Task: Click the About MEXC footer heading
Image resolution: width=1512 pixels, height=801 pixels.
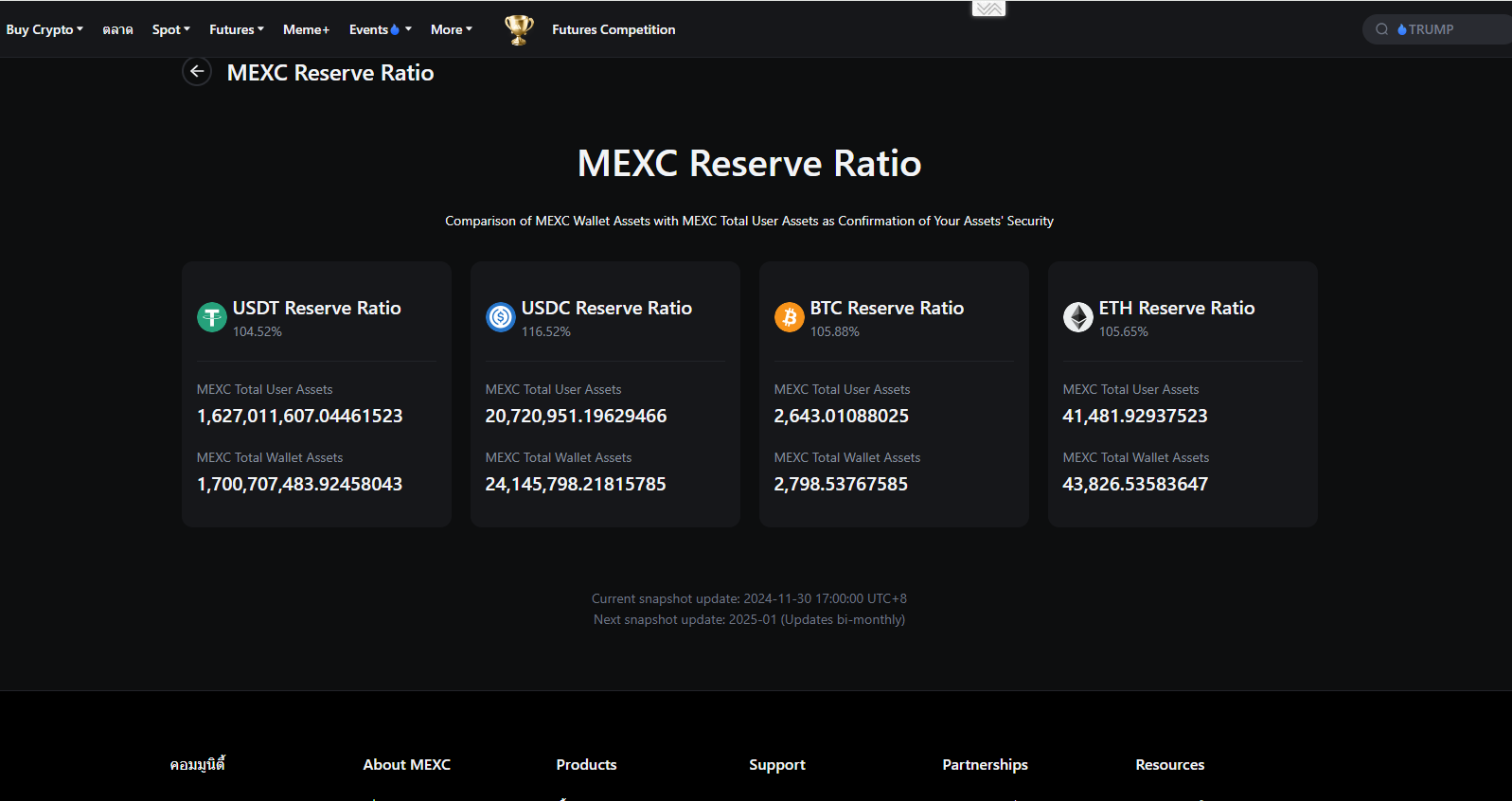Action: 407,764
